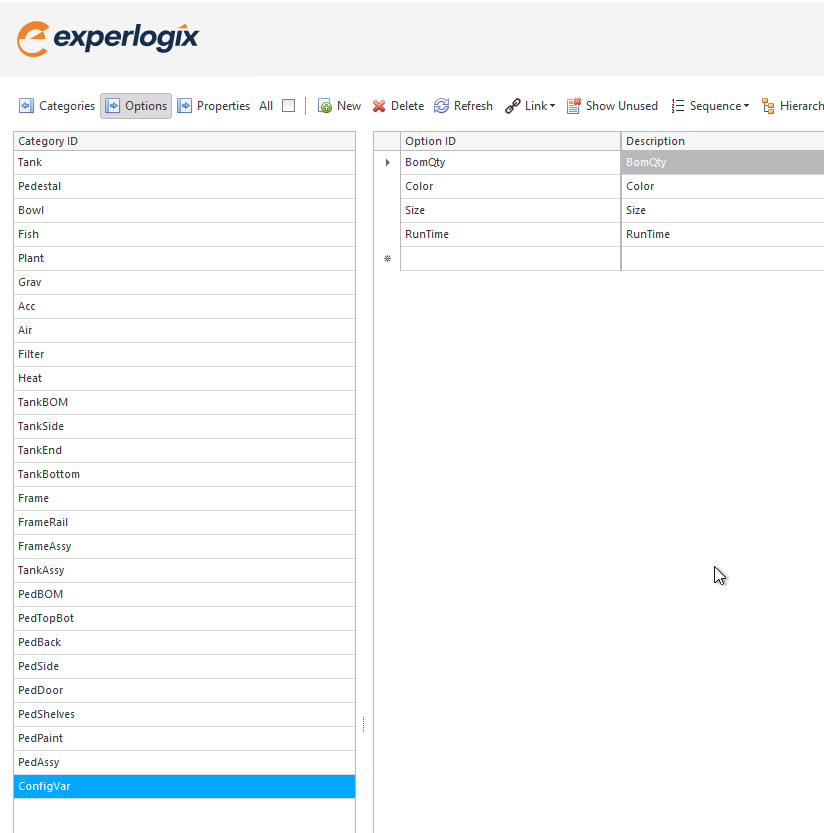Screen dimensions: 824x833
Task: Select the Fish category row
Action: (x=184, y=234)
